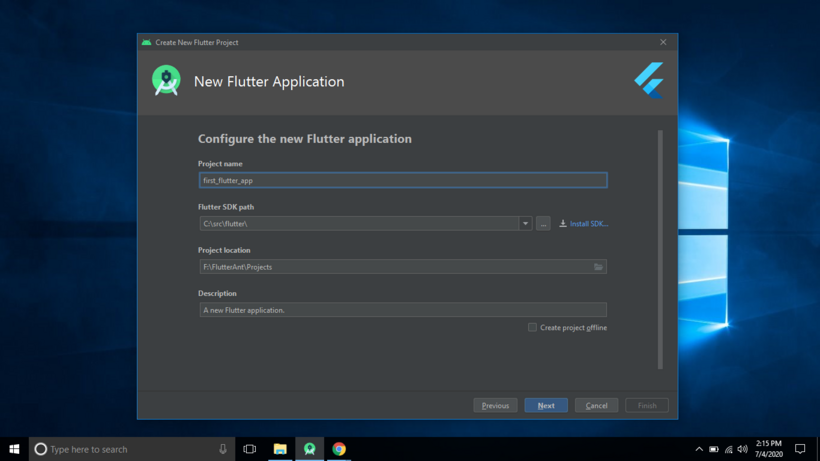Click the dialog's vertical scrollbar

pos(660,250)
